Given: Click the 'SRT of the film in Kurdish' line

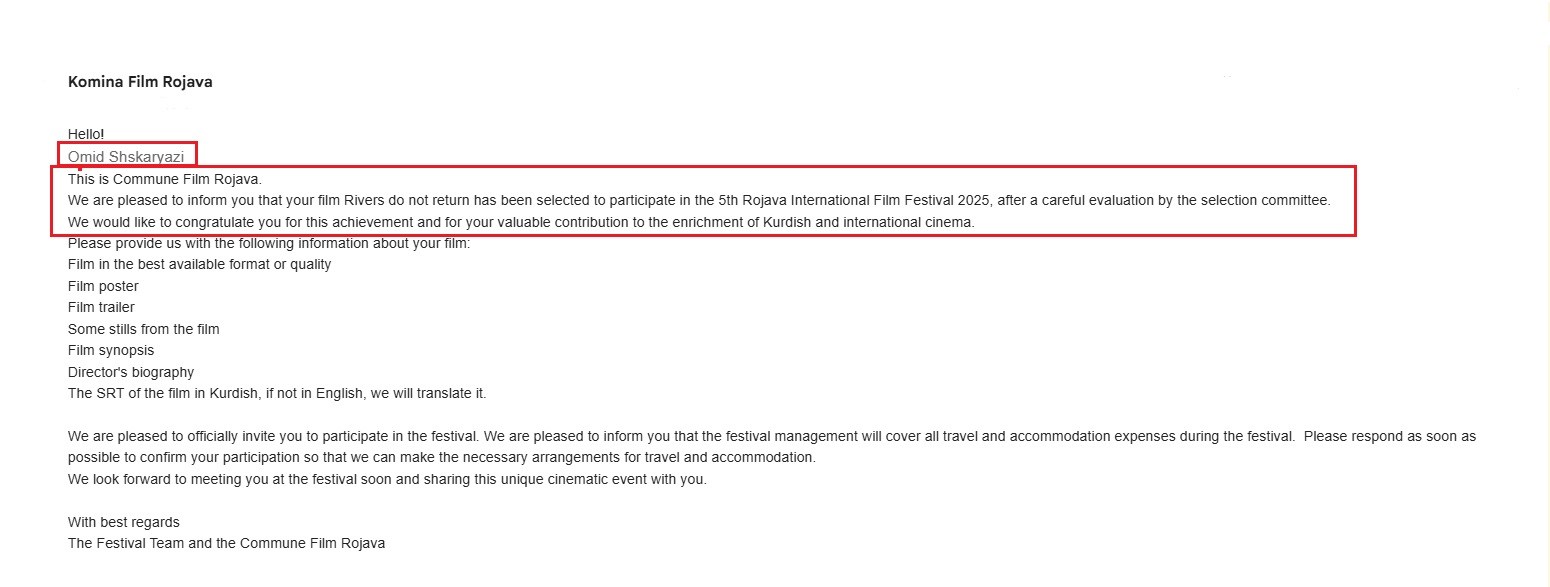Looking at the screenshot, I should coord(277,394).
